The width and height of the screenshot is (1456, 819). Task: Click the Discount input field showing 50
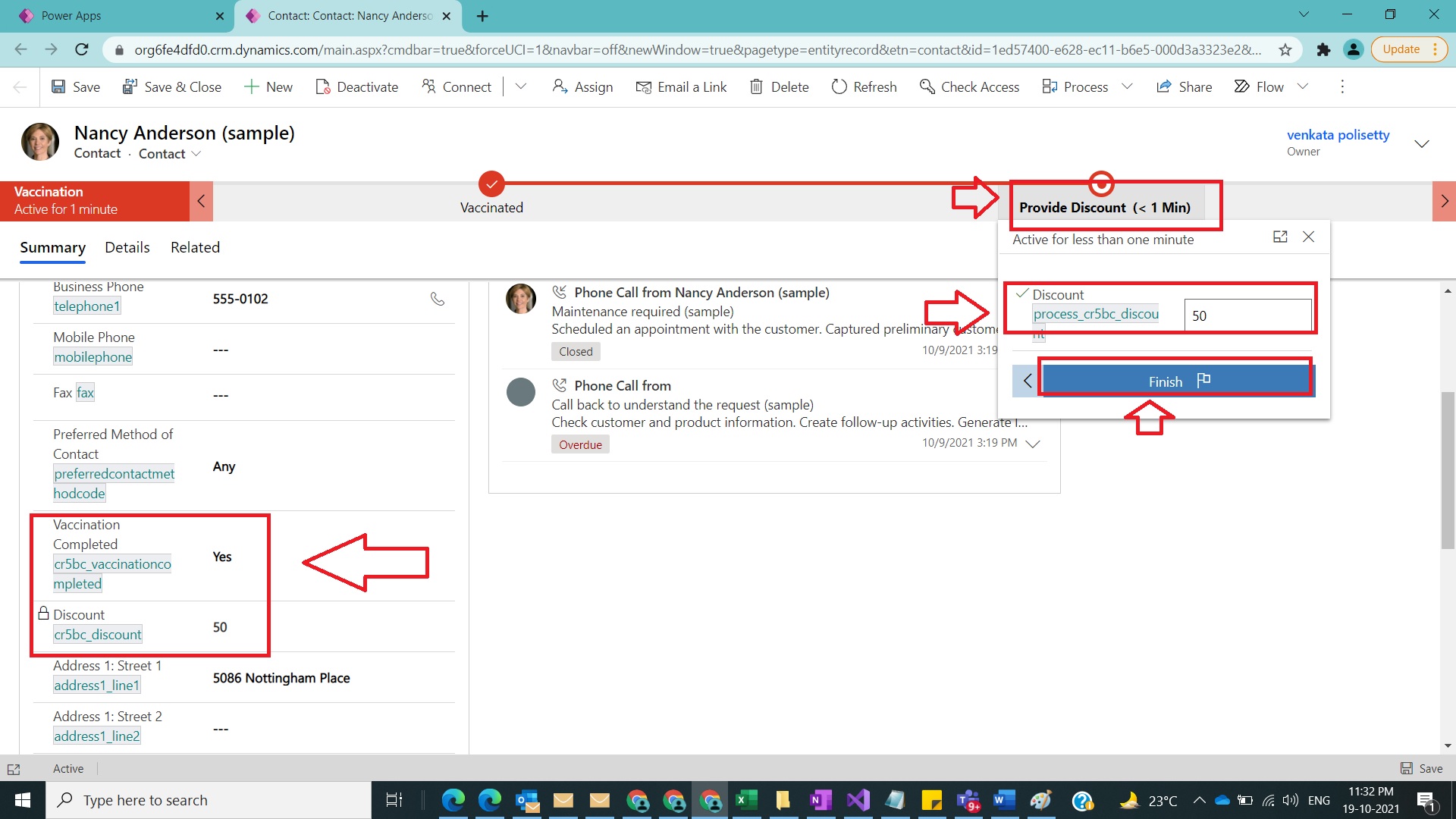1247,315
